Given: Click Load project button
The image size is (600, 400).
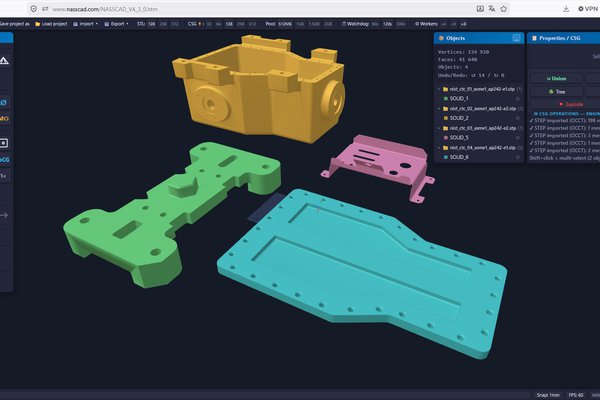Looking at the screenshot, I should [51, 24].
